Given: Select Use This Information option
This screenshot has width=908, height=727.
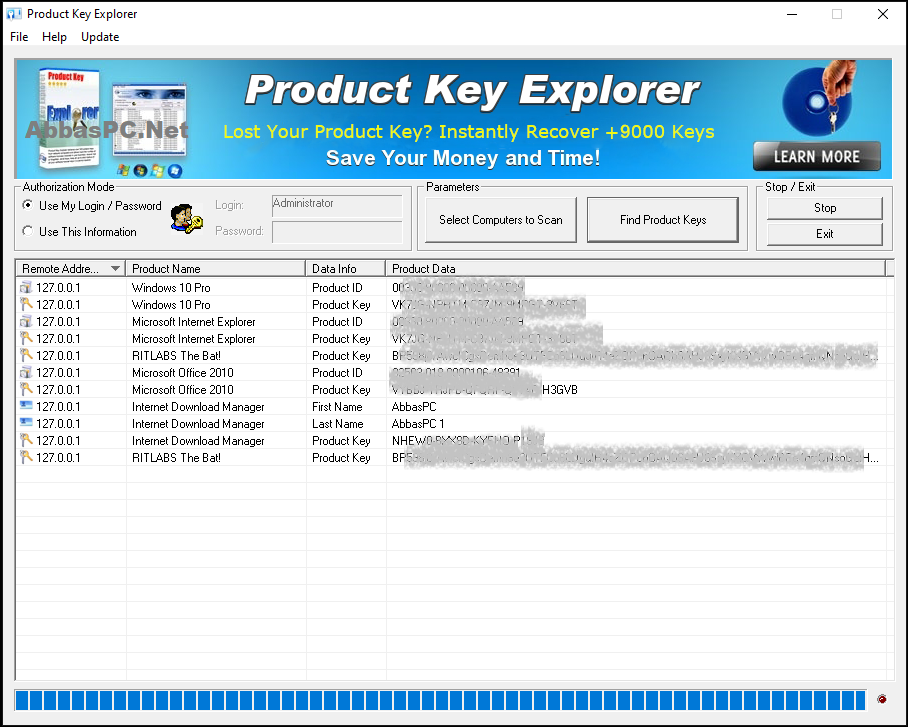Looking at the screenshot, I should (x=79, y=232).
